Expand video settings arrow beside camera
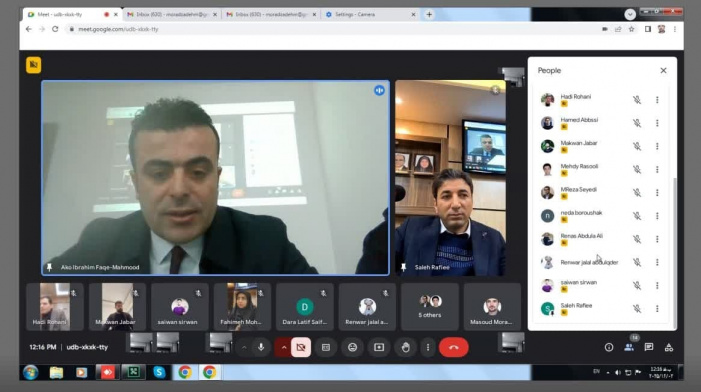 pos(283,347)
